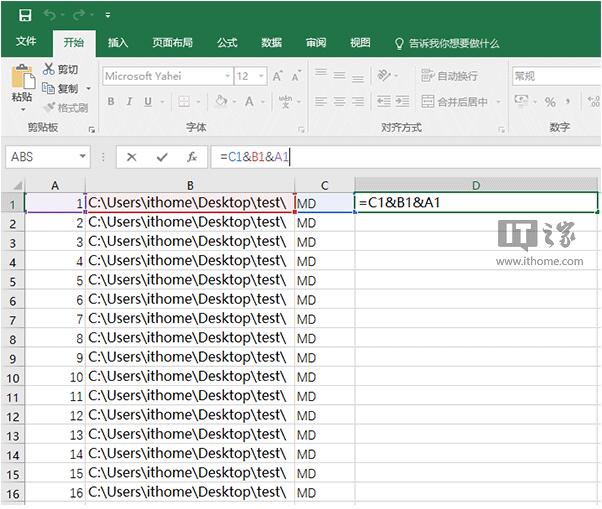602x509 pixels.
Task: Toggle Bold formatting
Action: pyautogui.click(x=111, y=101)
